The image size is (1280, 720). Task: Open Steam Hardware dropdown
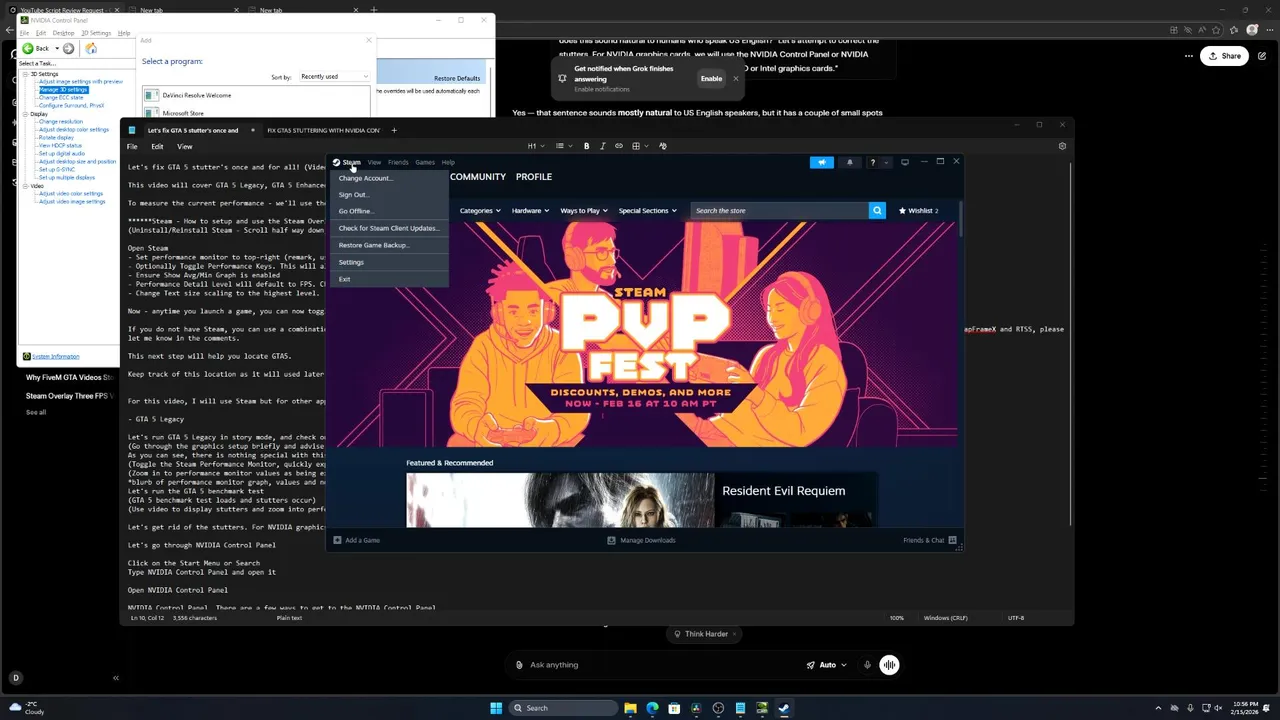[x=531, y=211]
